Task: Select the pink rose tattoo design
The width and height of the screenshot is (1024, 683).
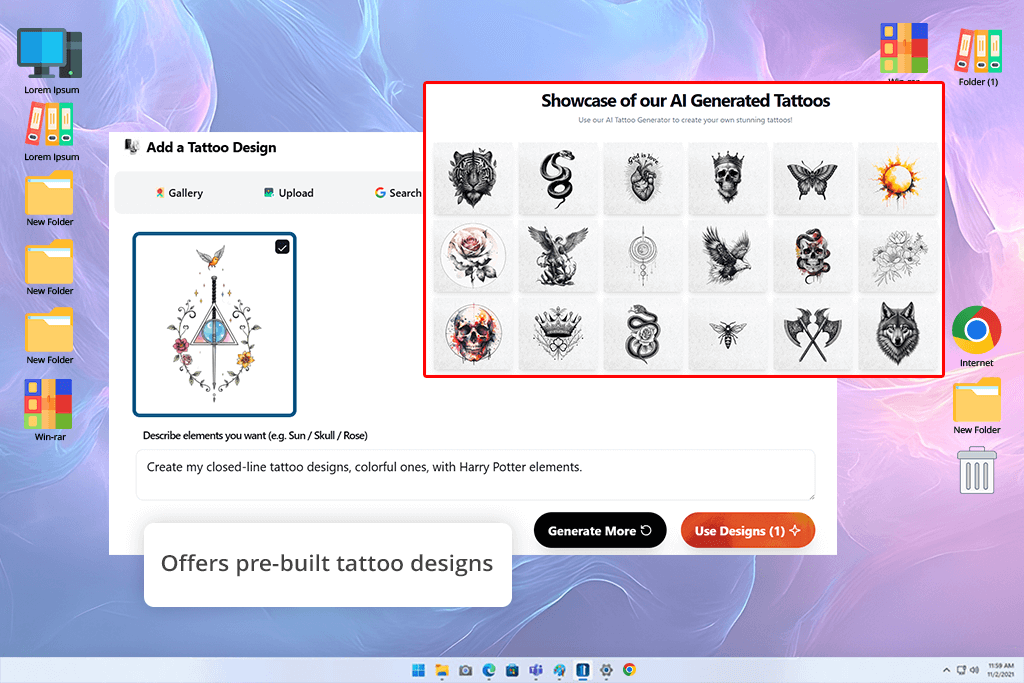Action: [x=473, y=256]
